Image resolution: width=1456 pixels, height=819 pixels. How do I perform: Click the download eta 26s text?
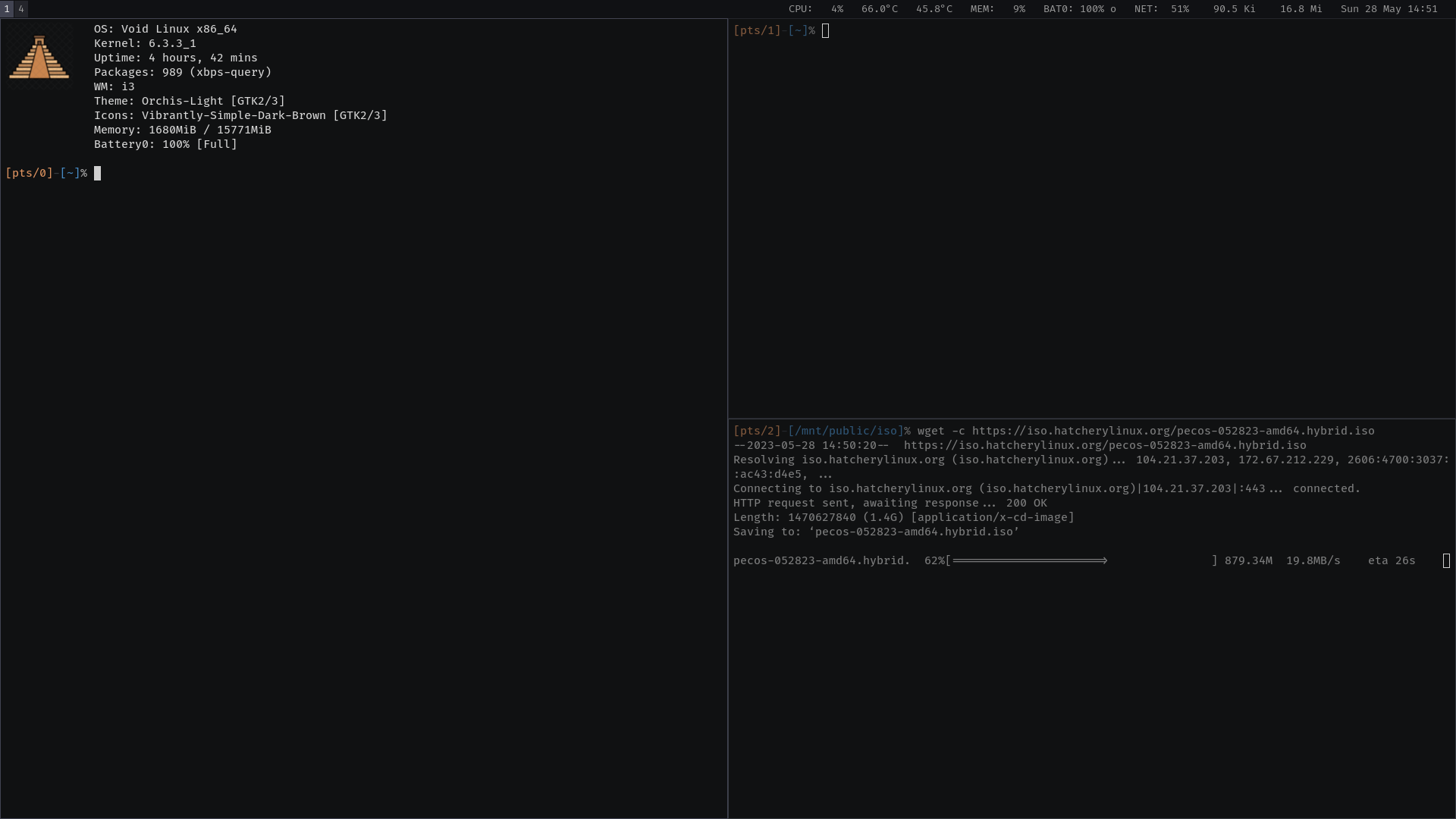pyautogui.click(x=1392, y=561)
